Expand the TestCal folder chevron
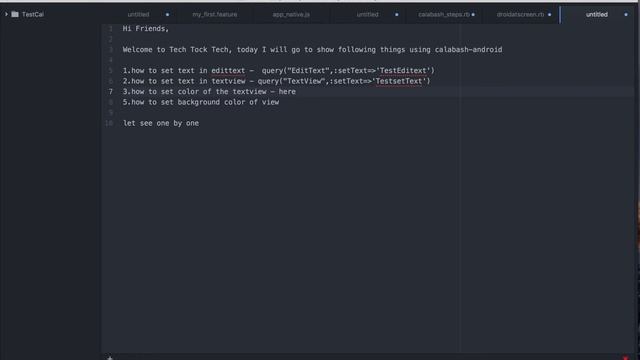Viewport: 640px width, 360px height. click(6, 14)
